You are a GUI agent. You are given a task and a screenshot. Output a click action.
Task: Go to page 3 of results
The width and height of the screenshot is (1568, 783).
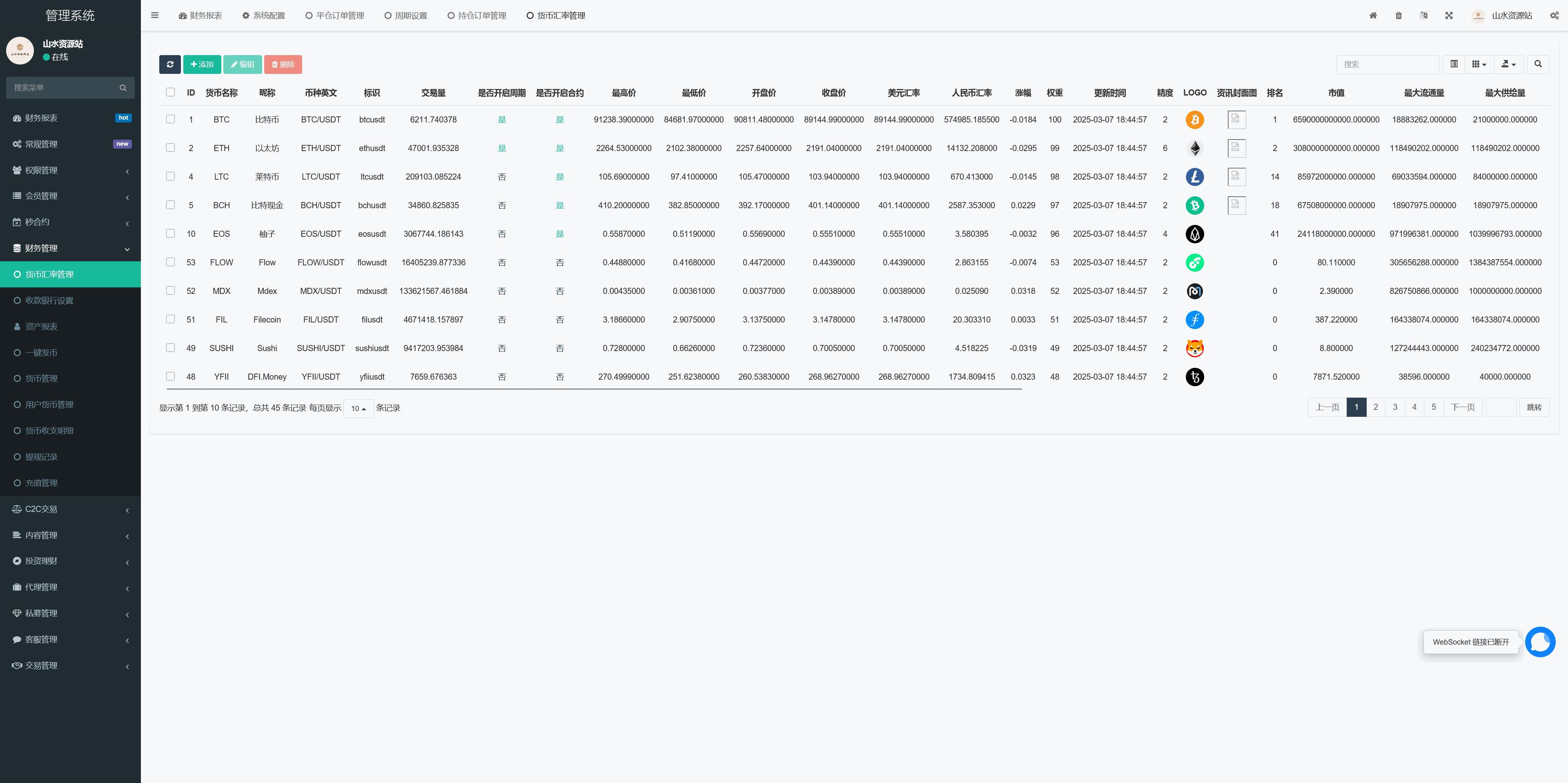[1394, 407]
